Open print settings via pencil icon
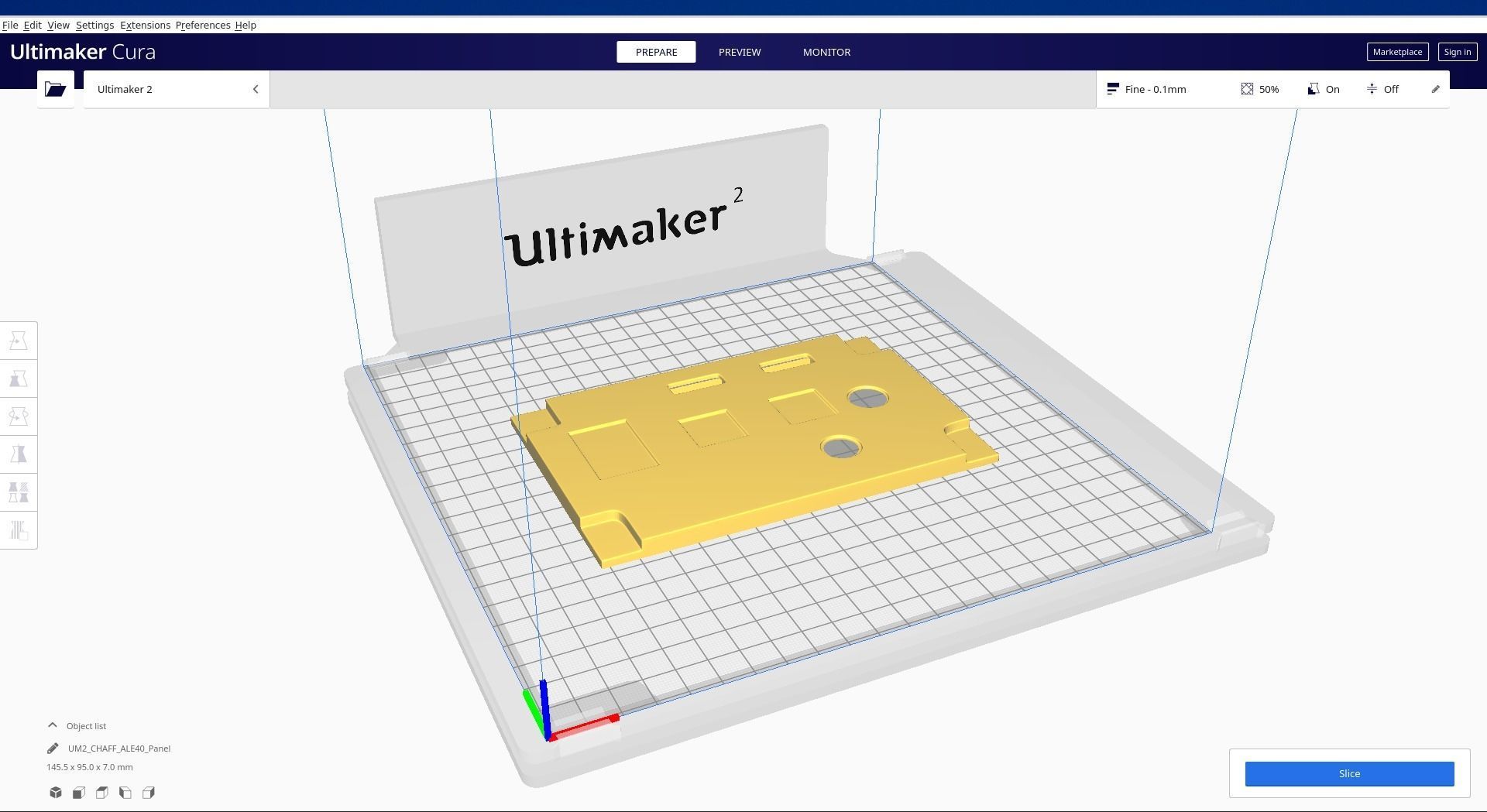This screenshot has height=812, width=1487. coord(1435,89)
